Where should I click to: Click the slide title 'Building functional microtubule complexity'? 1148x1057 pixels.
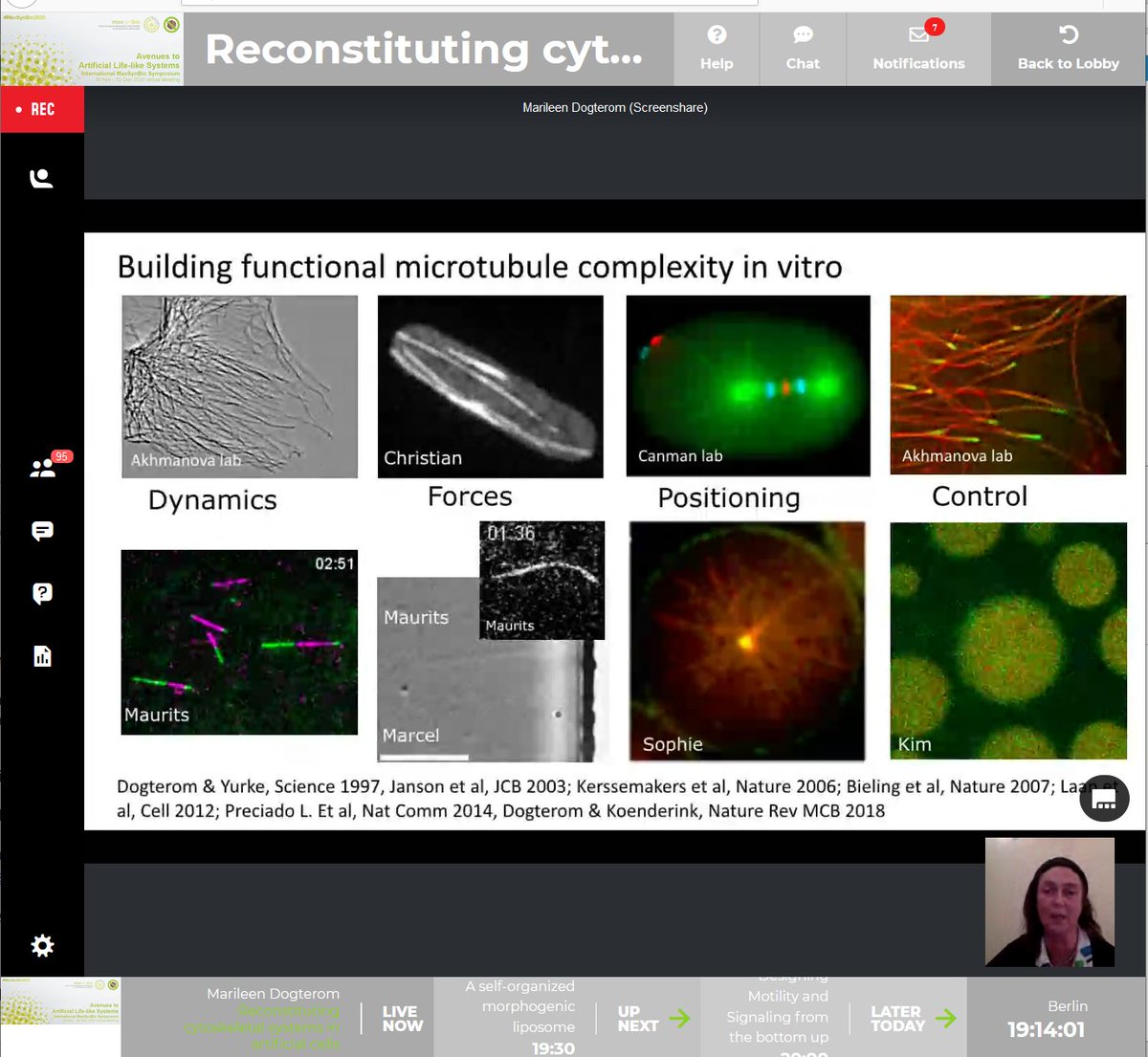(x=479, y=267)
